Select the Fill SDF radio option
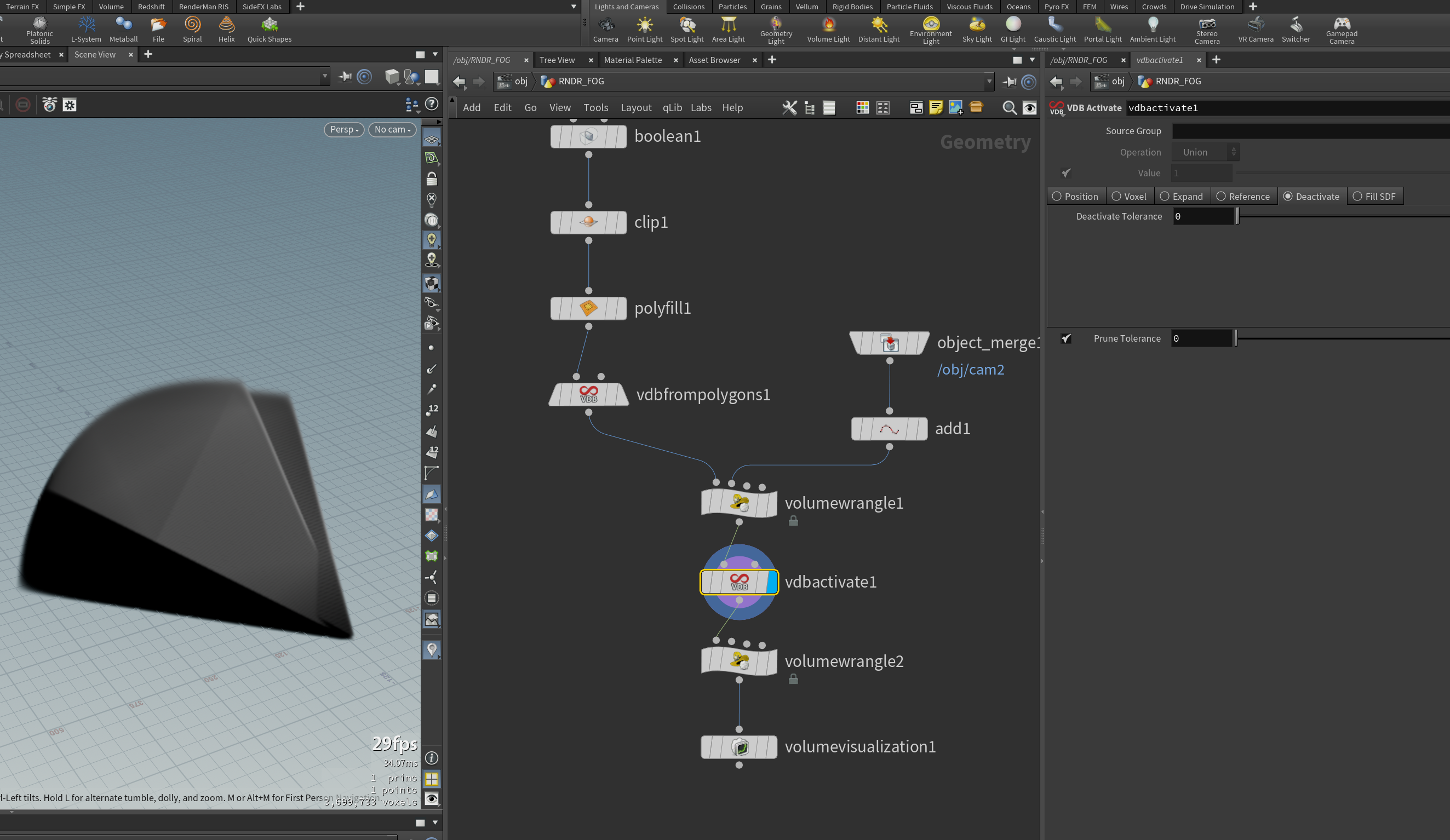Image resolution: width=1450 pixels, height=840 pixels. [1374, 196]
